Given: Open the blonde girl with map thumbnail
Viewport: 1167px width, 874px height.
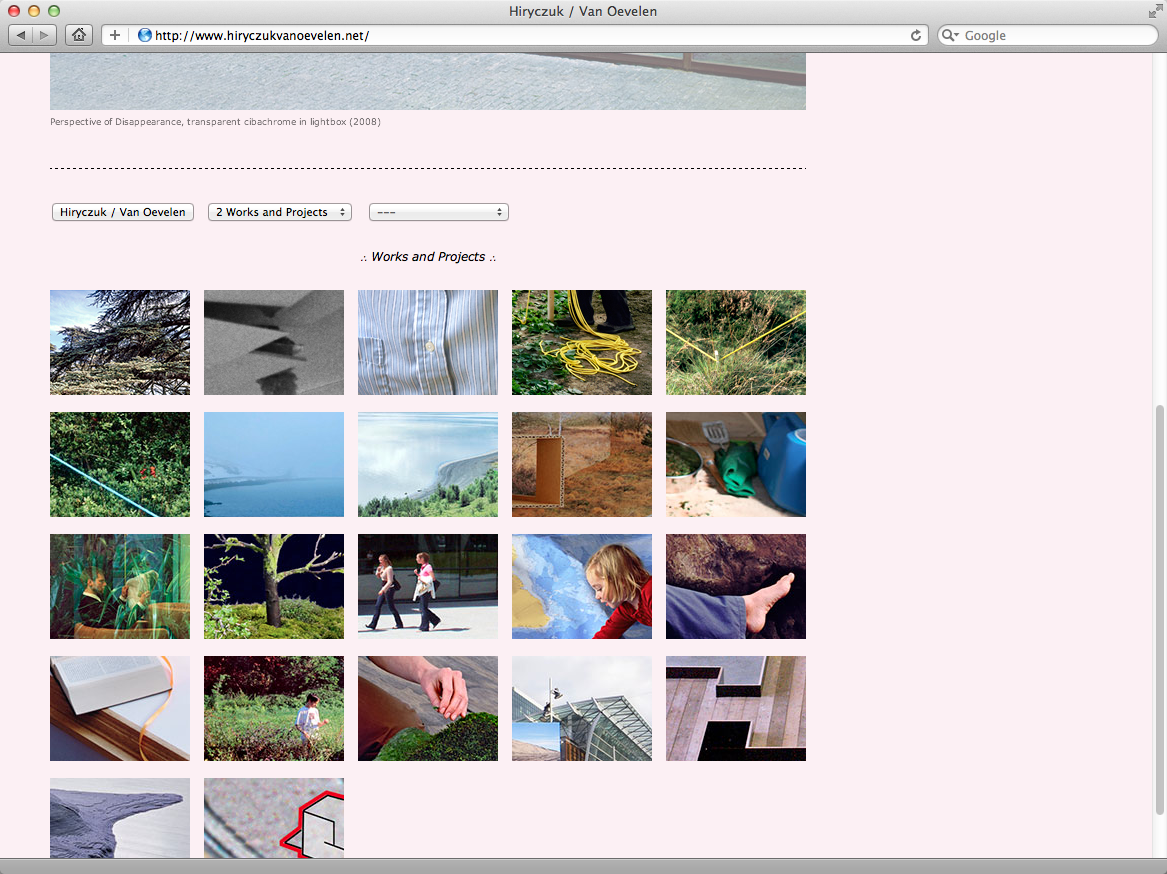Looking at the screenshot, I should (582, 586).
